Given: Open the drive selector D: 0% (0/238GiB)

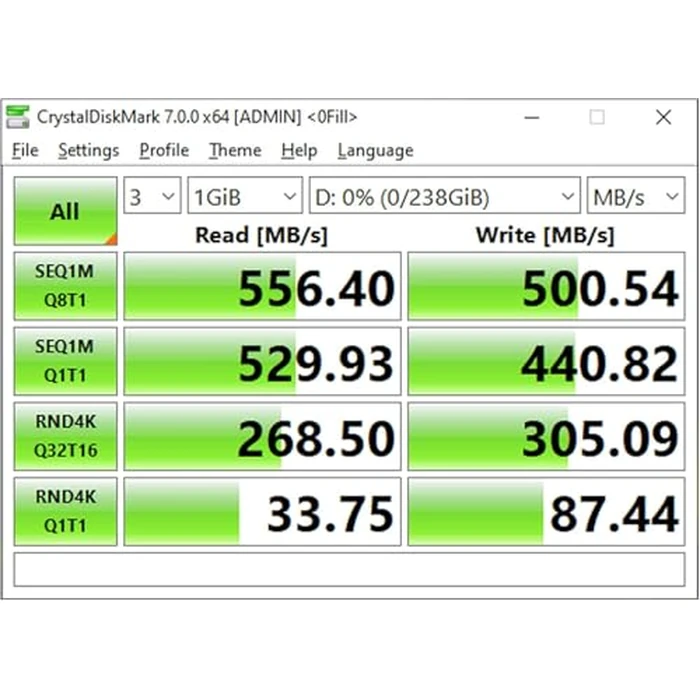Looking at the screenshot, I should coord(445,196).
